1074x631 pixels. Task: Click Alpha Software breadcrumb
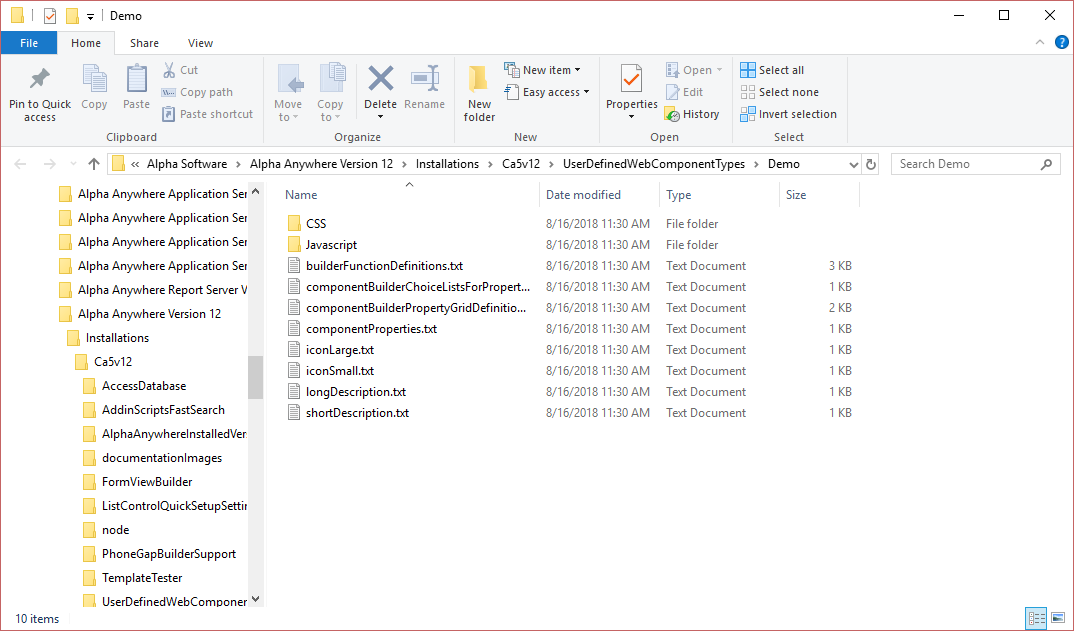(186, 164)
